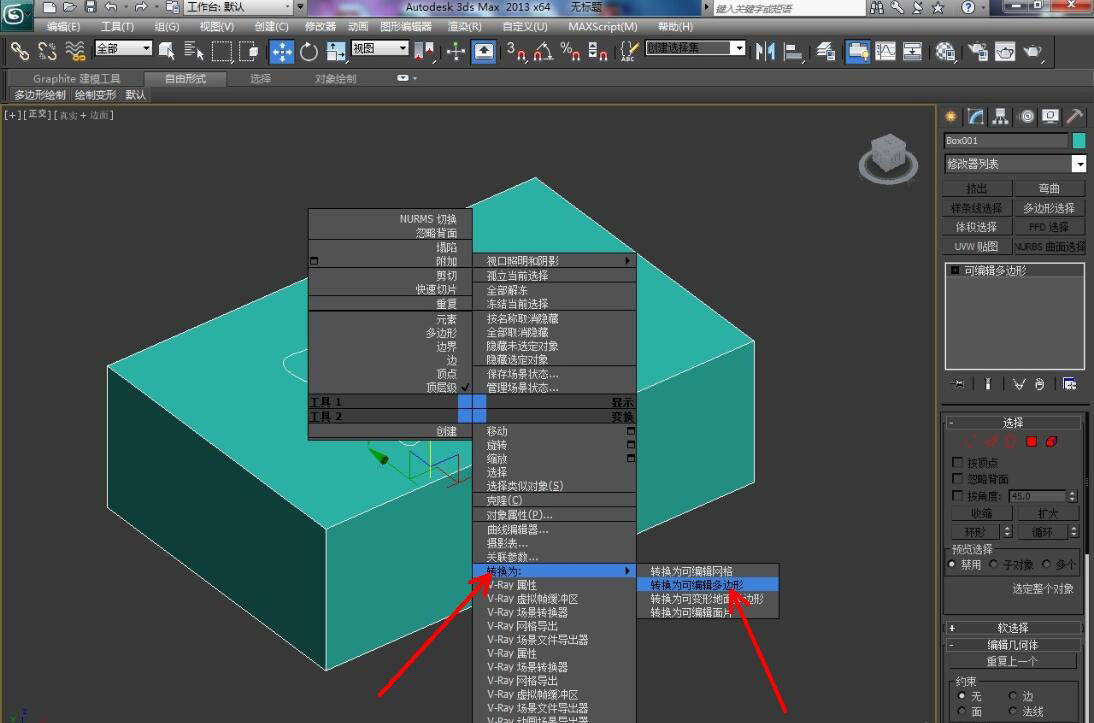Image resolution: width=1094 pixels, height=723 pixels.
Task: Enable the 按顶点 checkbox
Action: pos(957,463)
